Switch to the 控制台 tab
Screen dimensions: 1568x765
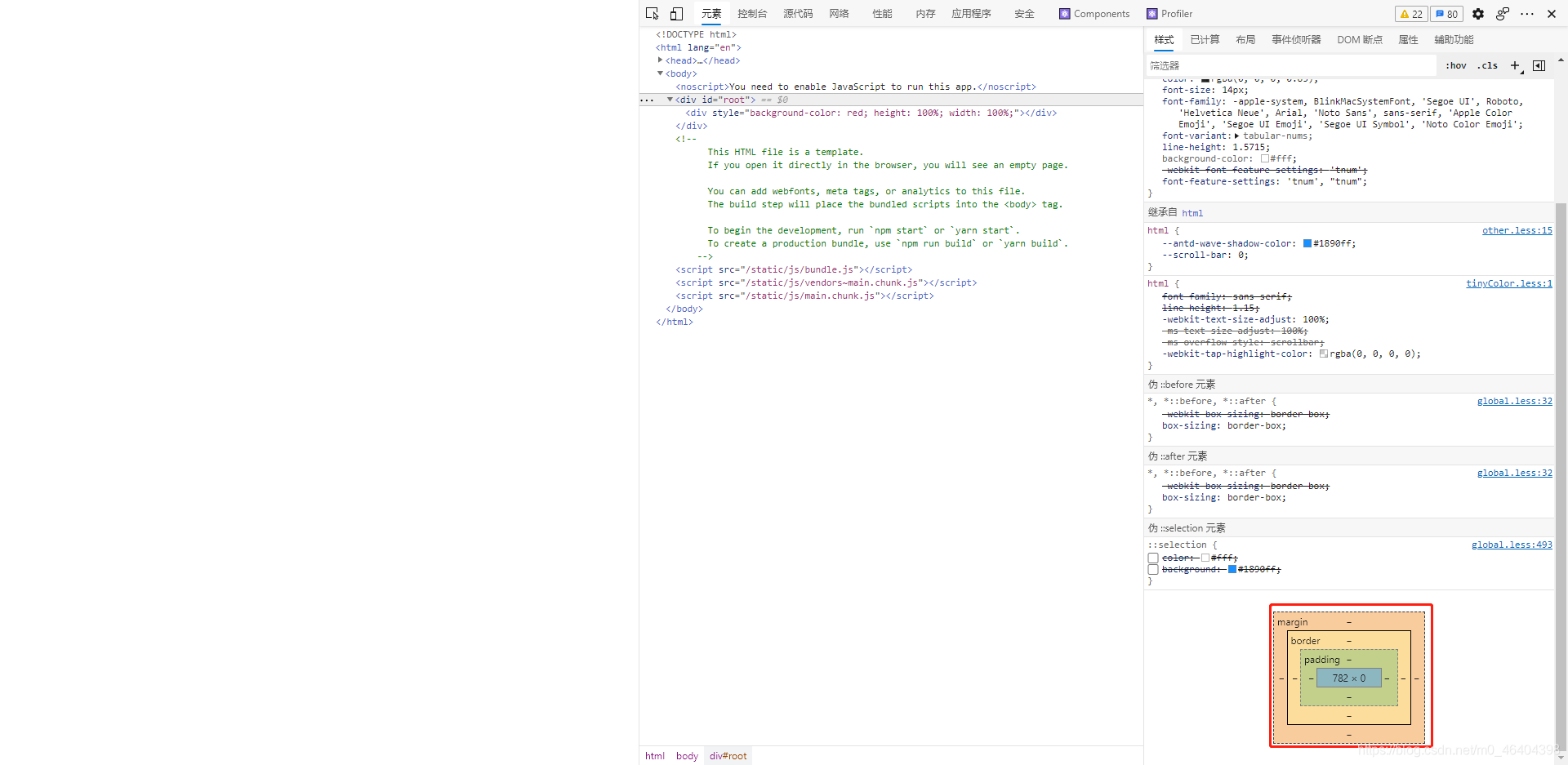tap(752, 14)
